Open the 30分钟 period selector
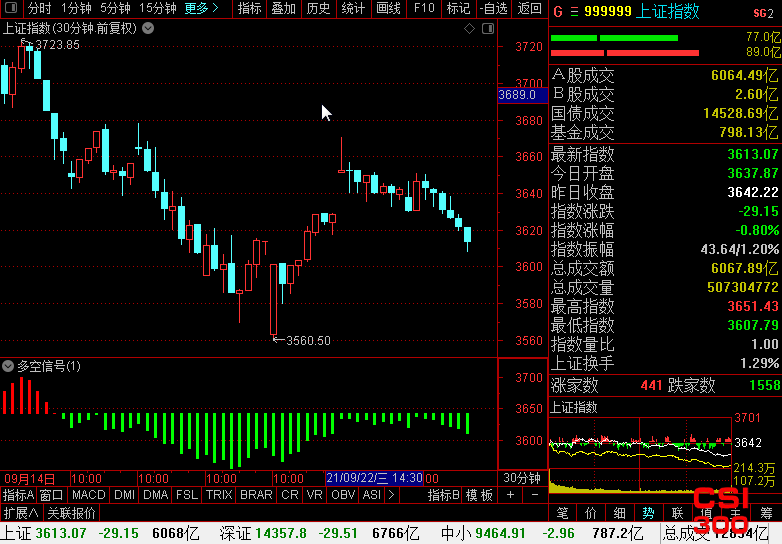Viewport: 782px width, 544px height. click(x=522, y=478)
